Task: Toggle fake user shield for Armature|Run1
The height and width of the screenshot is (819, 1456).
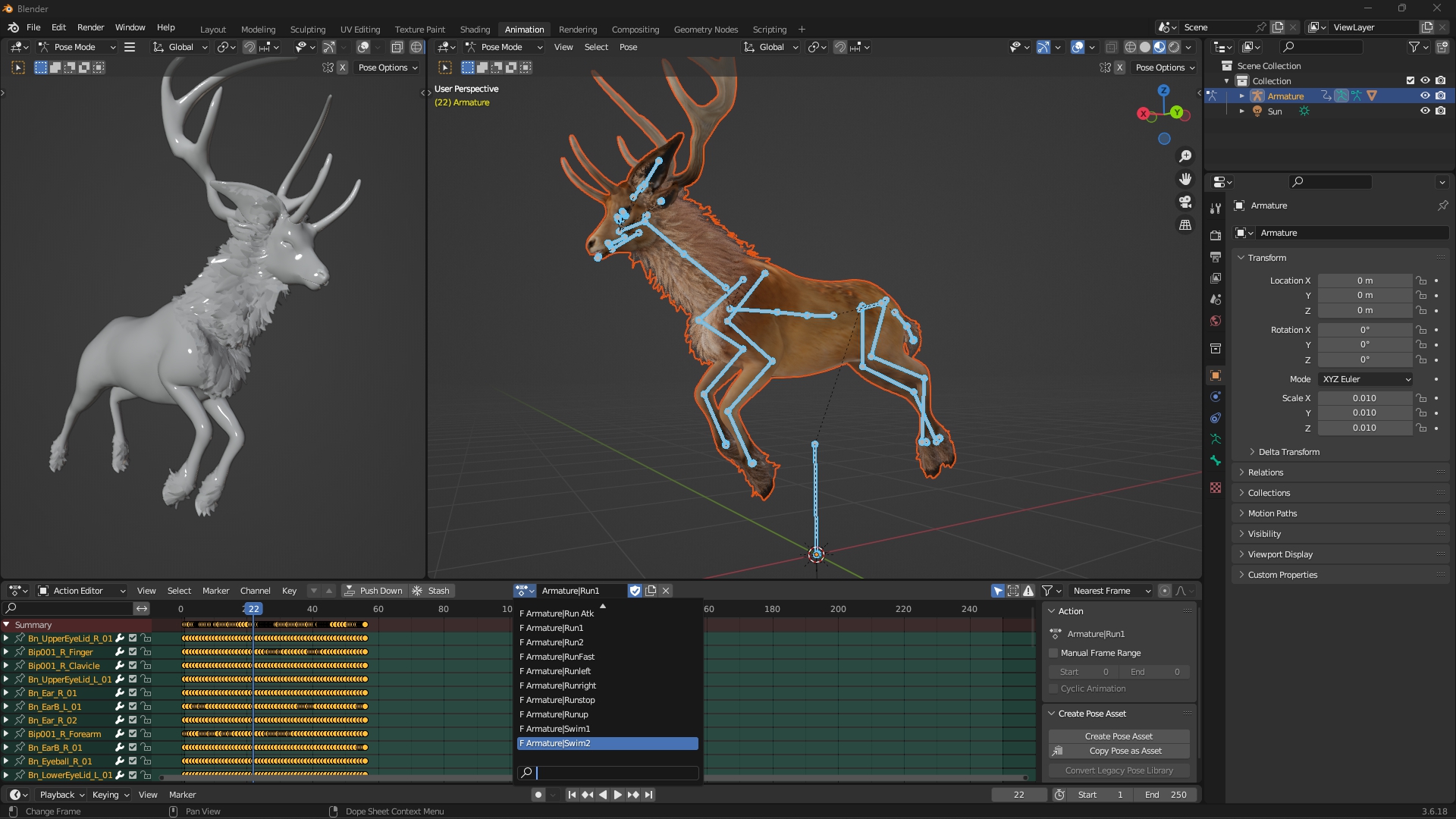Action: [x=635, y=591]
